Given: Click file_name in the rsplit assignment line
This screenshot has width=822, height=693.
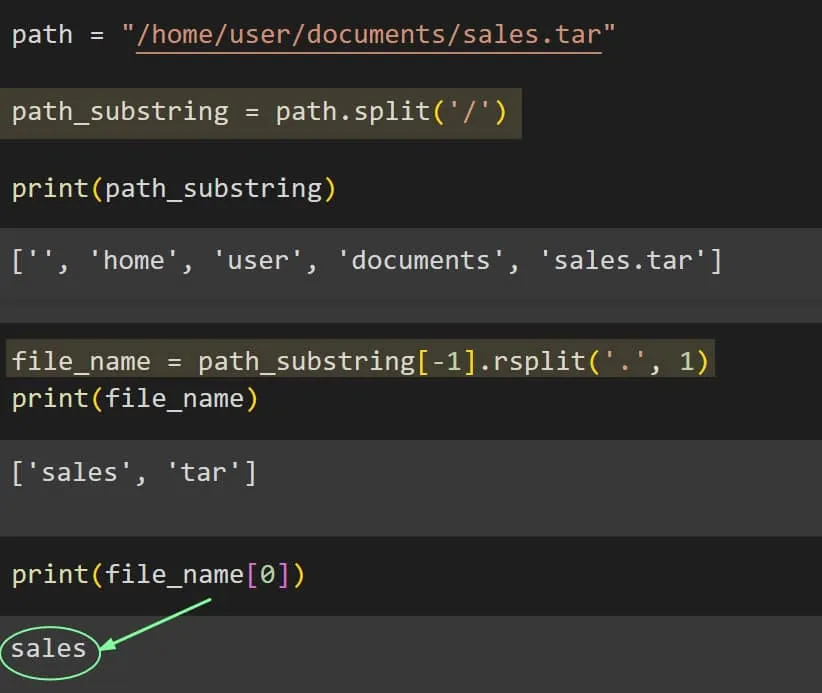Looking at the screenshot, I should pyautogui.click(x=81, y=361).
